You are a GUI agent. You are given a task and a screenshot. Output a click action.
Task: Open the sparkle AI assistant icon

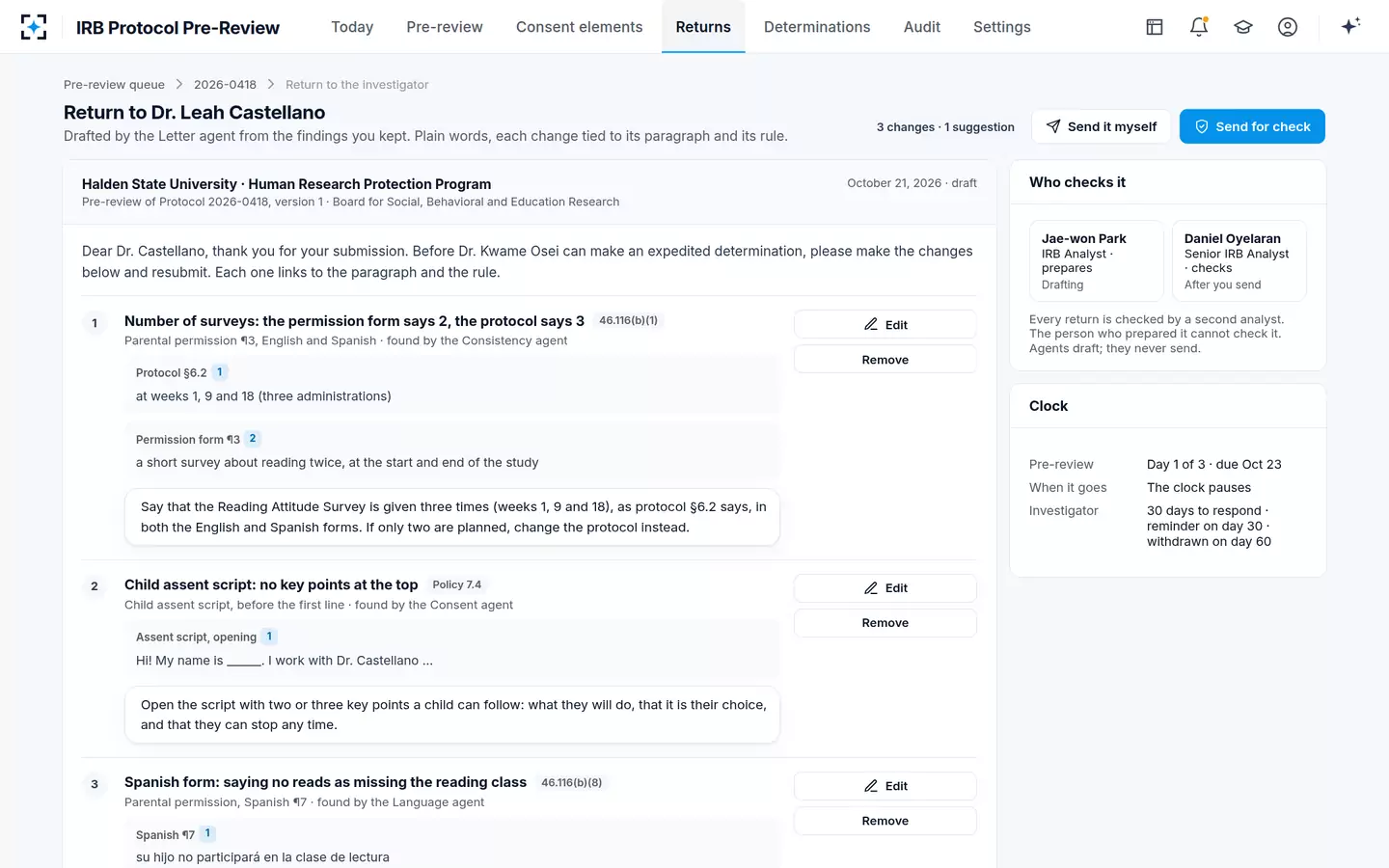click(1350, 26)
